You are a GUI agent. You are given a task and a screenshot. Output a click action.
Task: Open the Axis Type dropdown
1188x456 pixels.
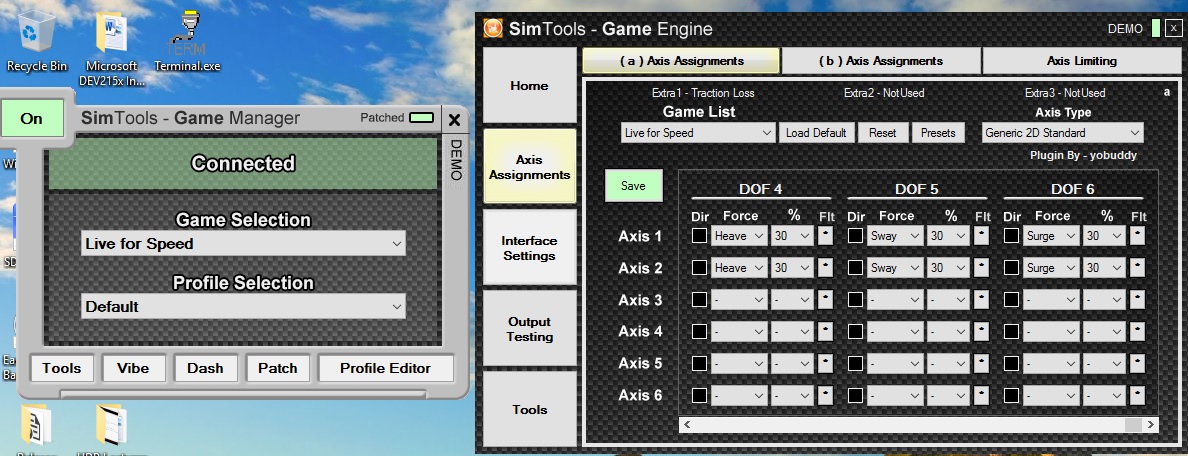[x=1062, y=133]
